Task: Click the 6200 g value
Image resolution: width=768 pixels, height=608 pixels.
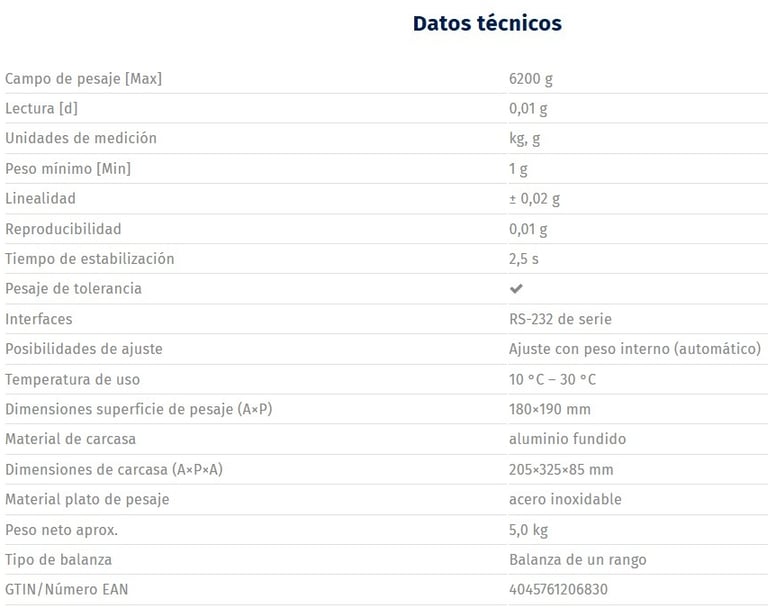Action: (x=530, y=79)
